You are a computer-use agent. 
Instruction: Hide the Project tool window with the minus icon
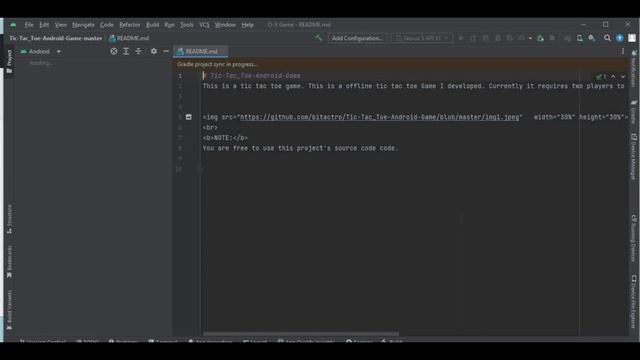[x=166, y=51]
